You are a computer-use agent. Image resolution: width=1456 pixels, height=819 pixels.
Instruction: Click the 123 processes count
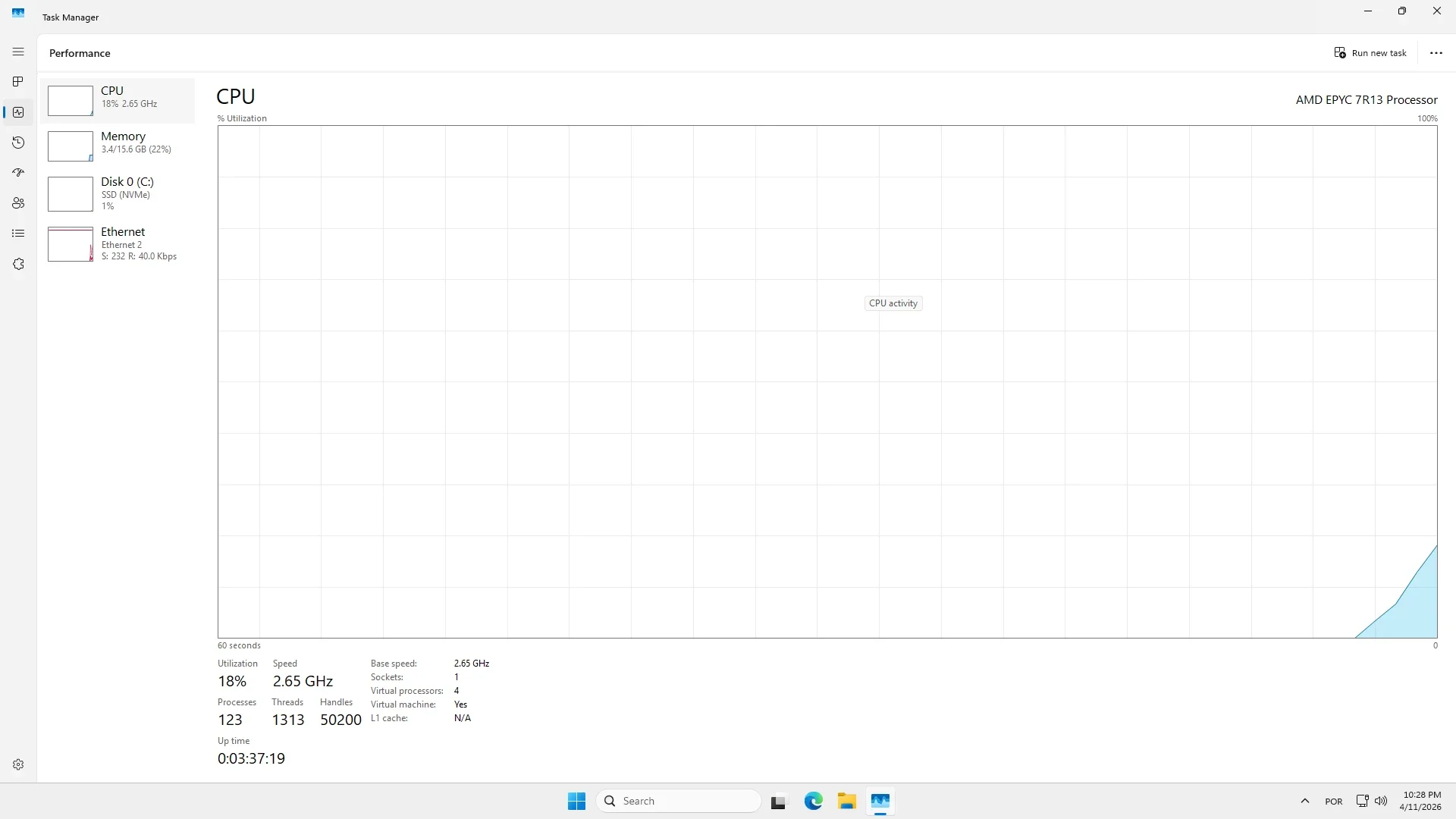pos(230,720)
